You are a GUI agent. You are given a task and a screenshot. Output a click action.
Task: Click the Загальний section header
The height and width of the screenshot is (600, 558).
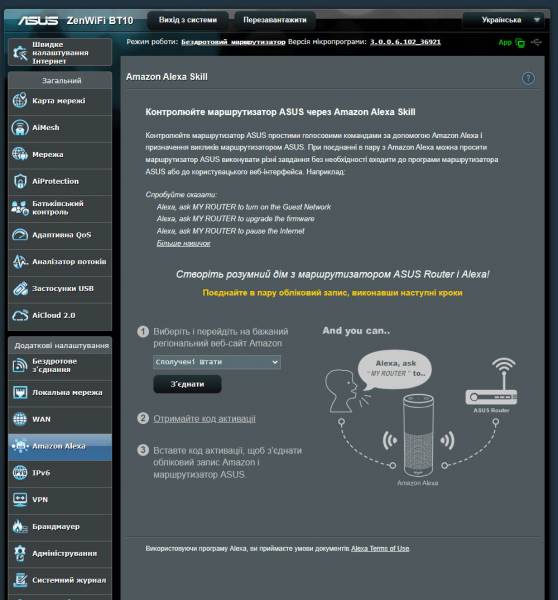tap(60, 81)
